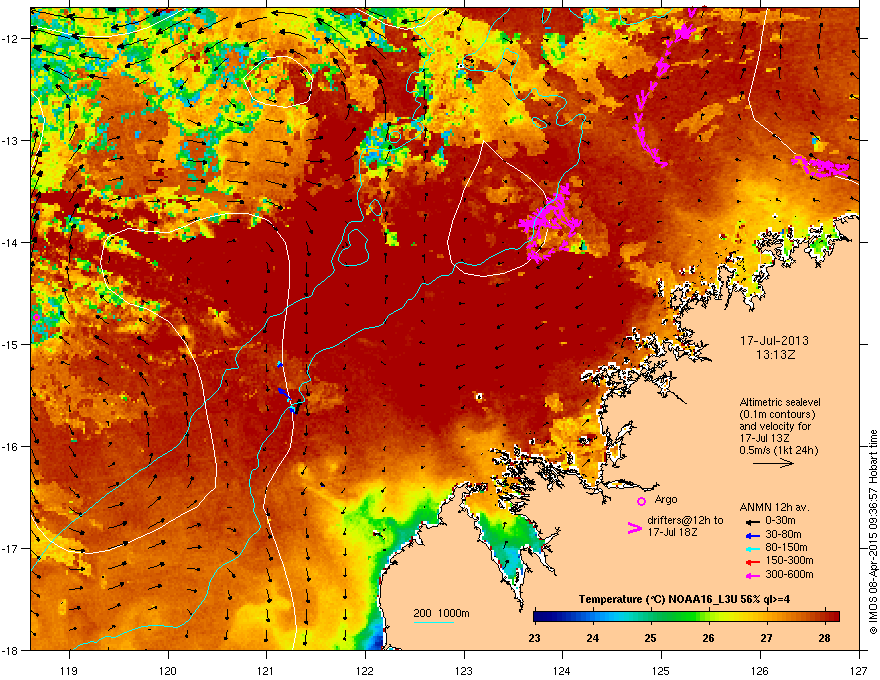880x680 pixels.
Task: Click the '30-80m' depth label
Action: click(x=783, y=534)
